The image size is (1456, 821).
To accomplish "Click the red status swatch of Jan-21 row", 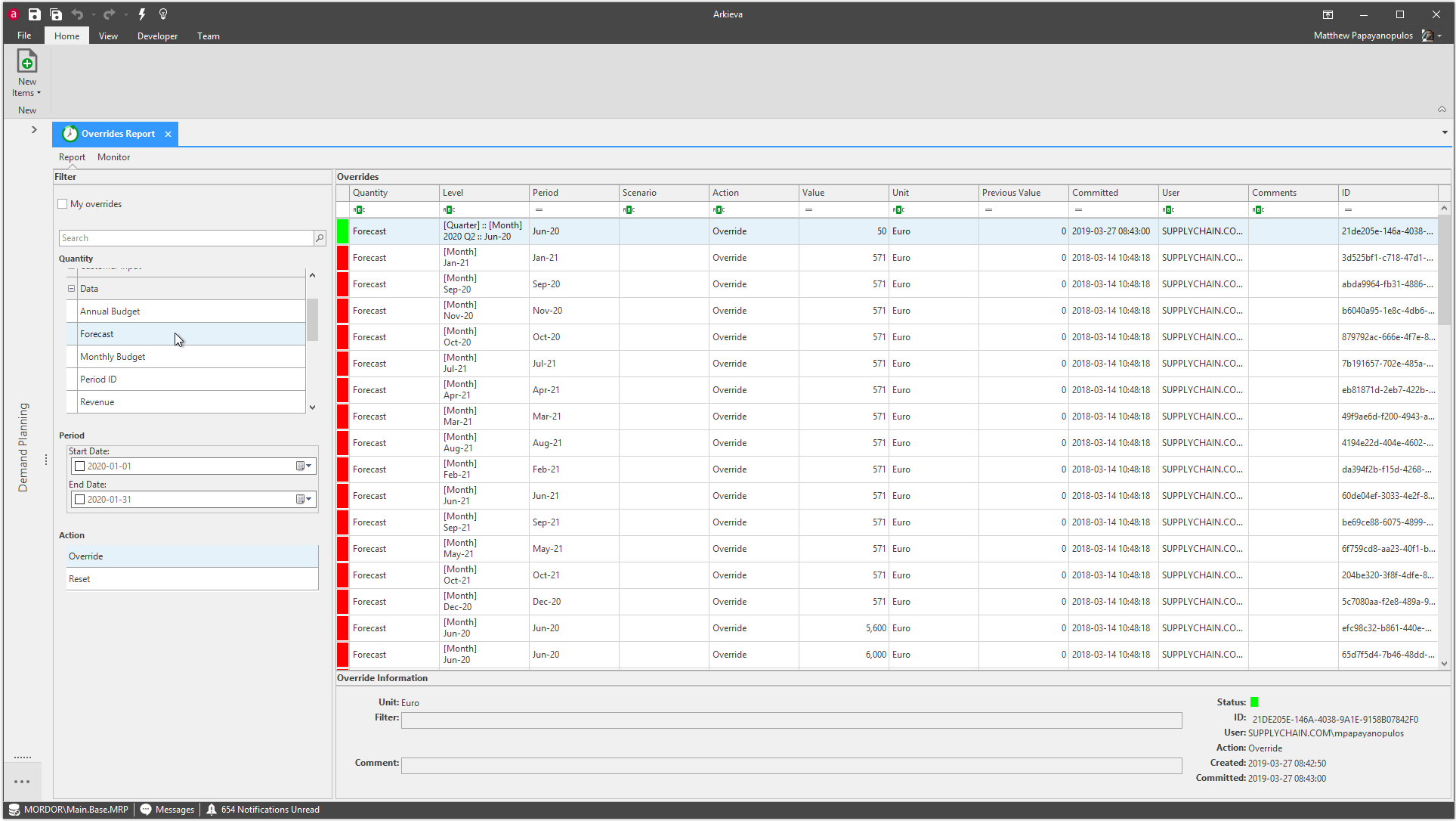I will pyautogui.click(x=343, y=258).
